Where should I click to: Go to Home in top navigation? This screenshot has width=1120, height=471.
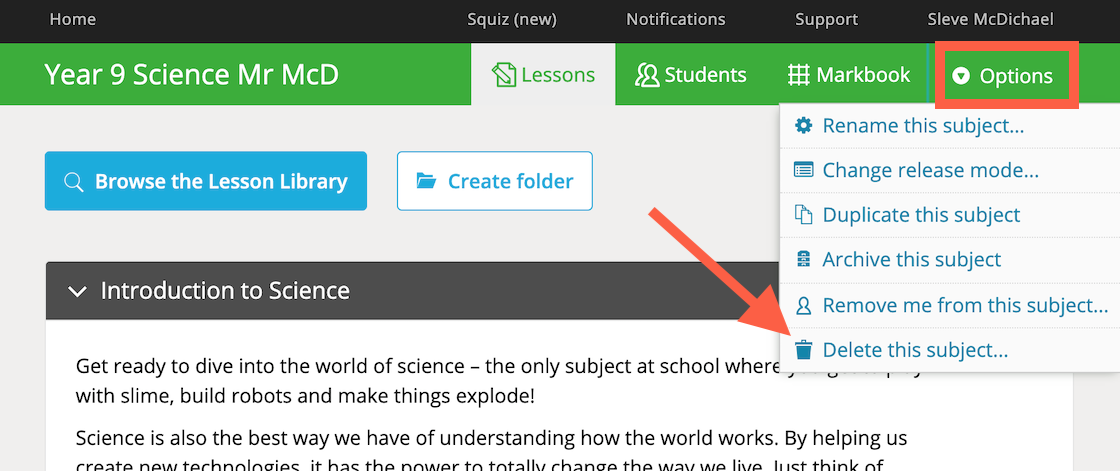click(x=72, y=19)
